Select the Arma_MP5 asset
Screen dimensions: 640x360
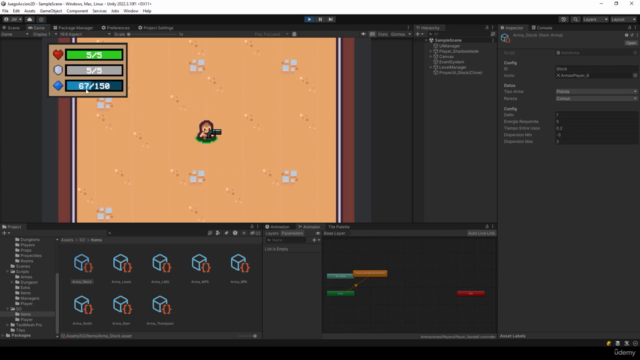200,268
